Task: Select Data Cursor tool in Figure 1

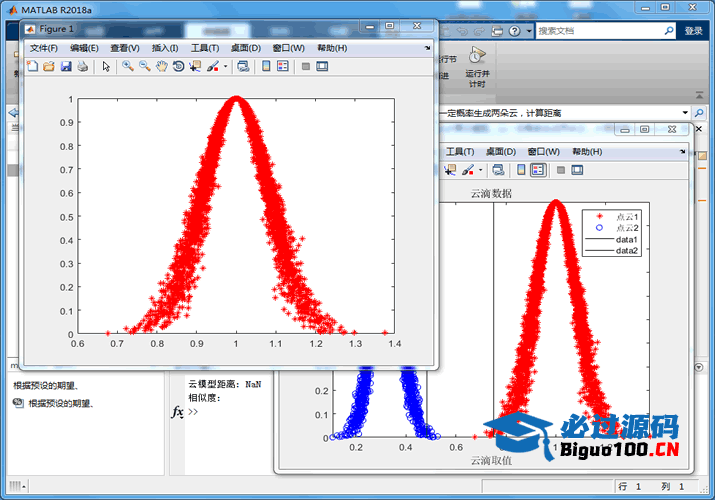Action: (195, 67)
